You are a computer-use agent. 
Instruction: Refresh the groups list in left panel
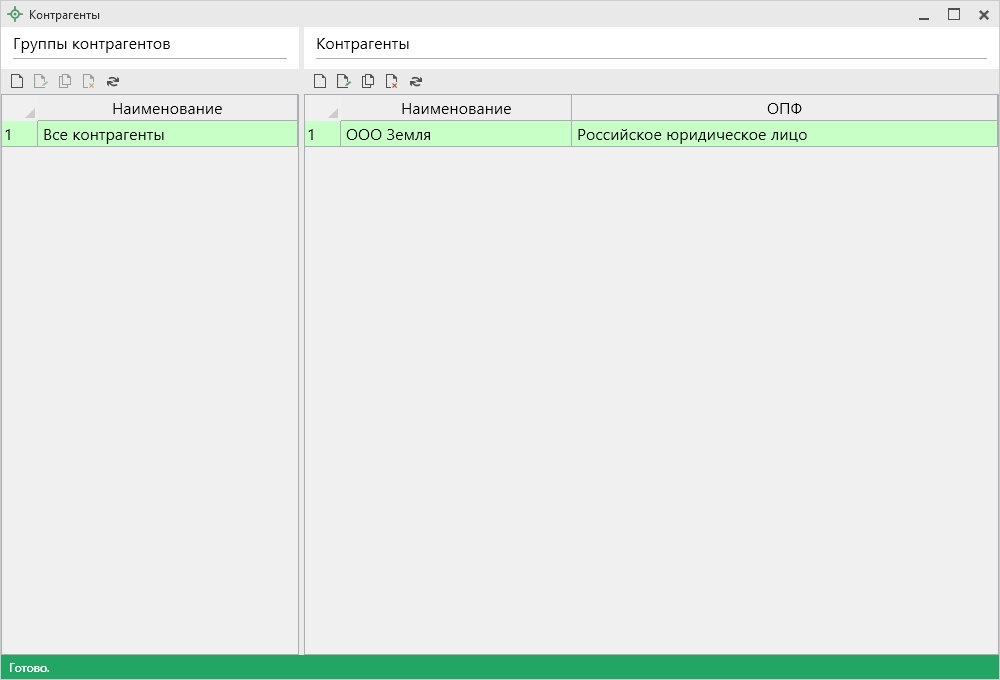(113, 81)
